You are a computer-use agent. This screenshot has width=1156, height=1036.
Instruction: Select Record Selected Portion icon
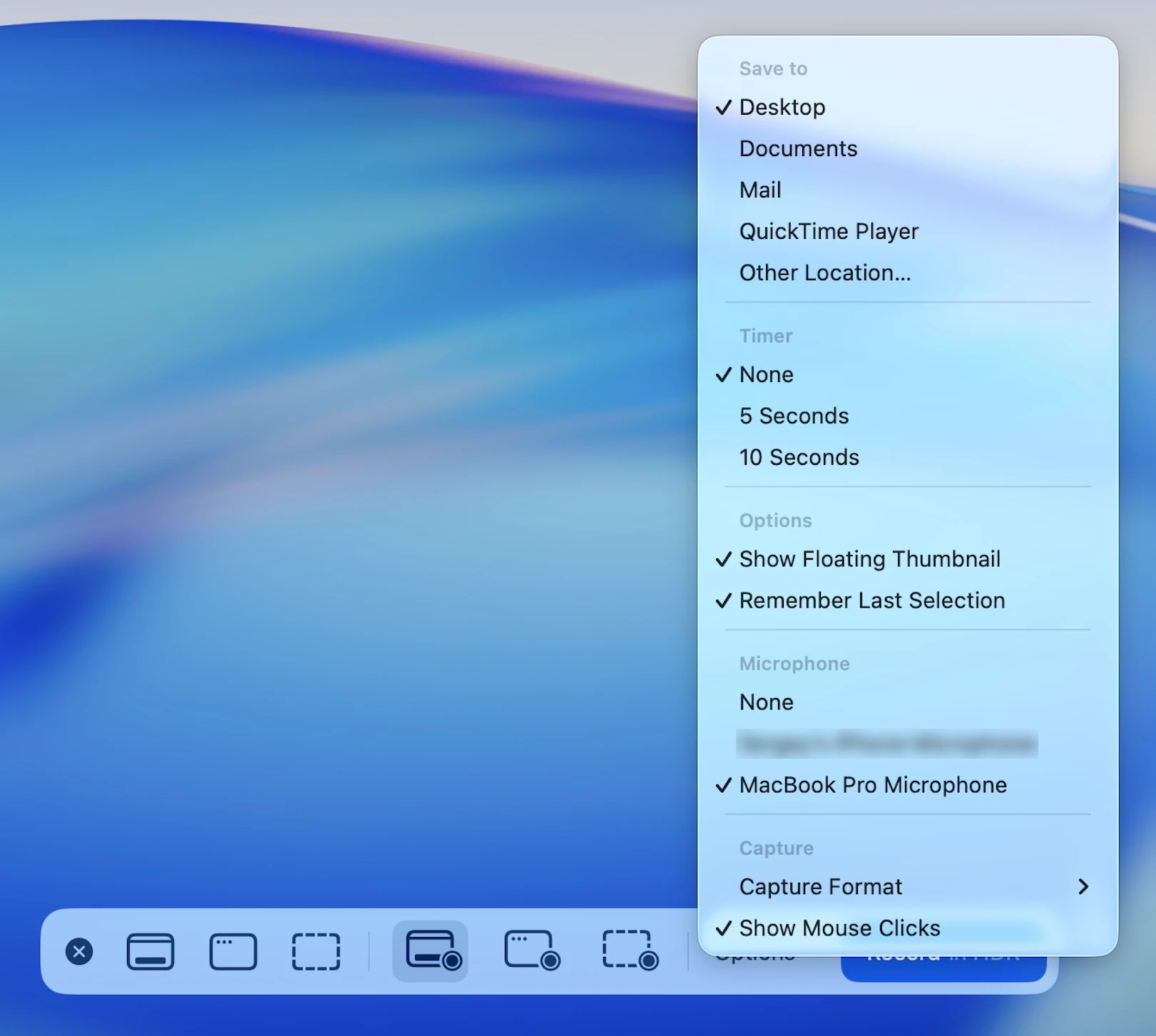pyautogui.click(x=630, y=951)
